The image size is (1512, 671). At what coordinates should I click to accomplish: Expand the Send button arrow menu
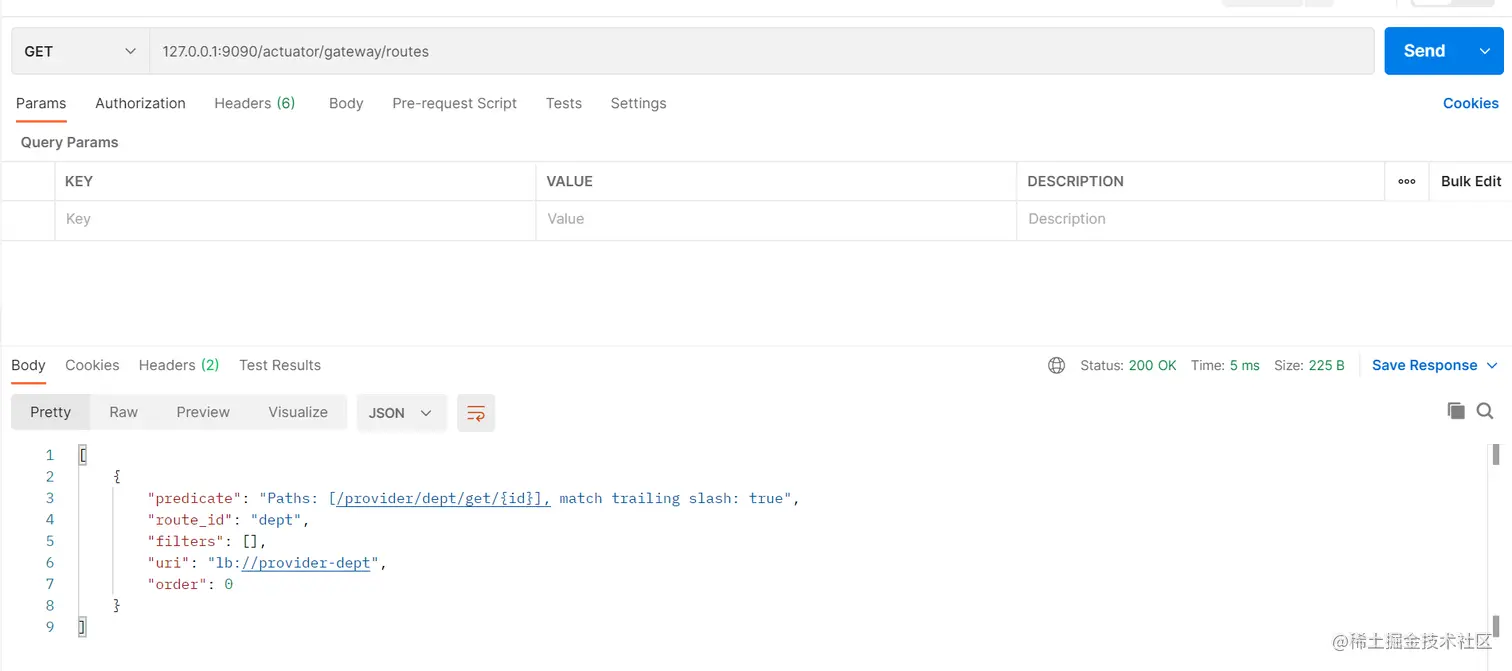coord(1484,51)
